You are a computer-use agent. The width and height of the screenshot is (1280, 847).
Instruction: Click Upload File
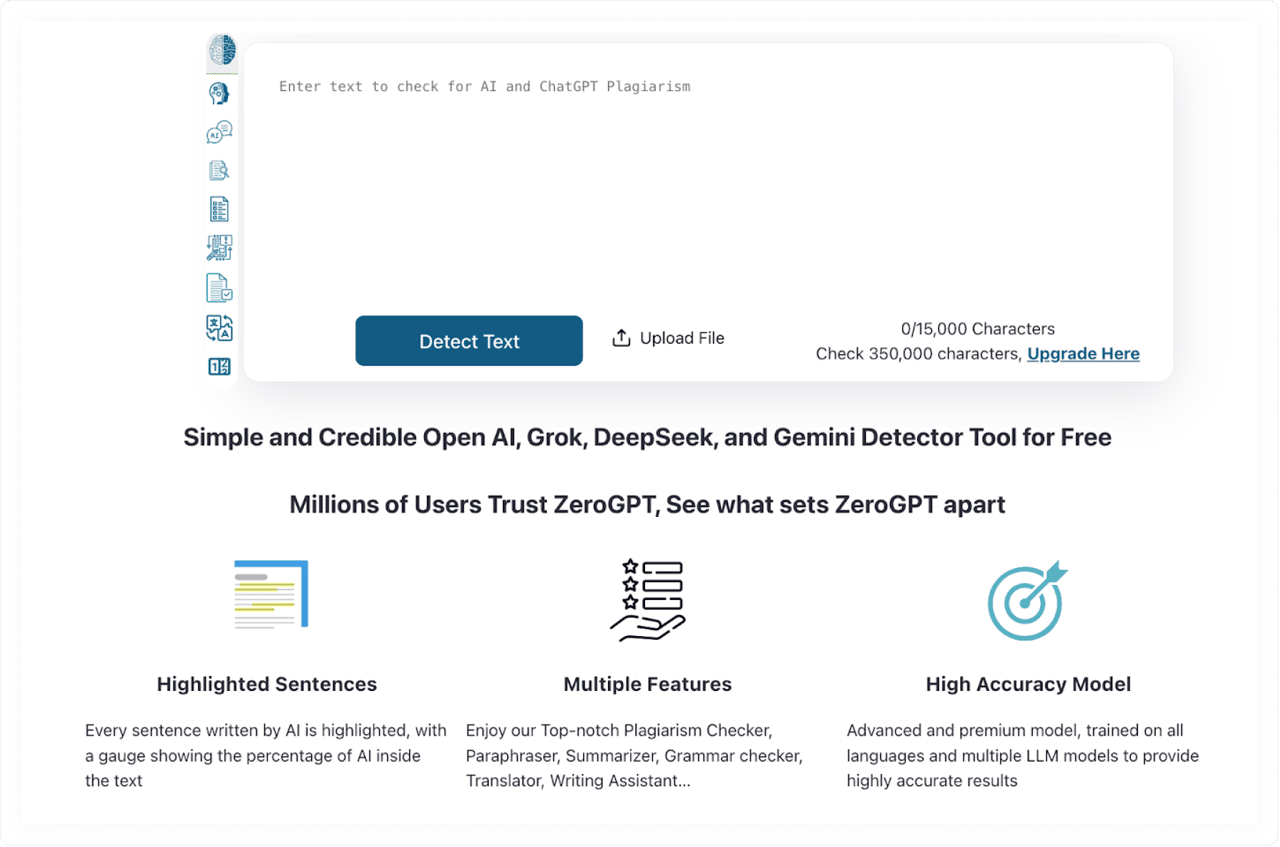tap(682, 337)
